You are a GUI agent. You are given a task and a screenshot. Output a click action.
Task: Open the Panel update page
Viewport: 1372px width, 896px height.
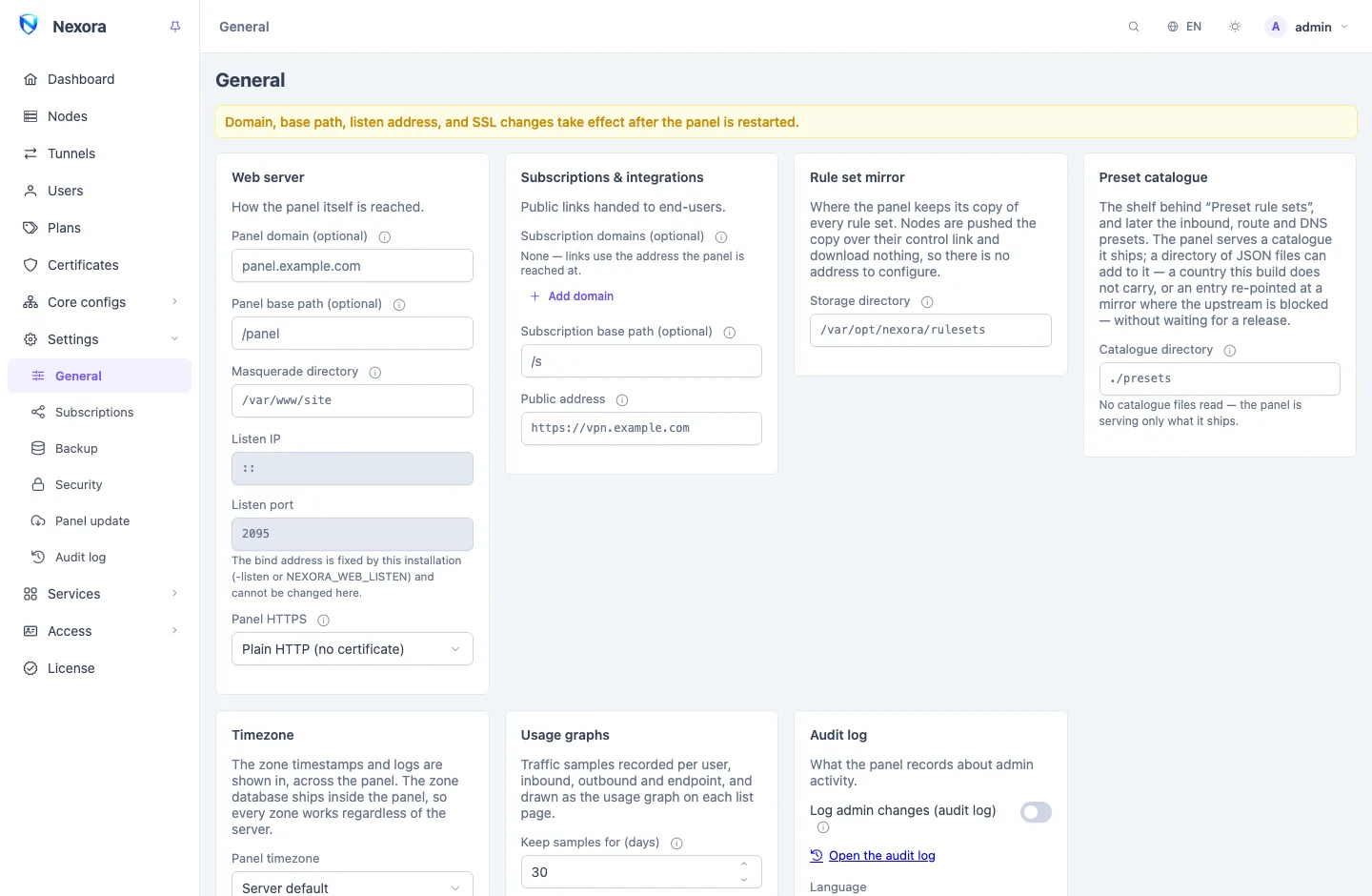pos(100,520)
